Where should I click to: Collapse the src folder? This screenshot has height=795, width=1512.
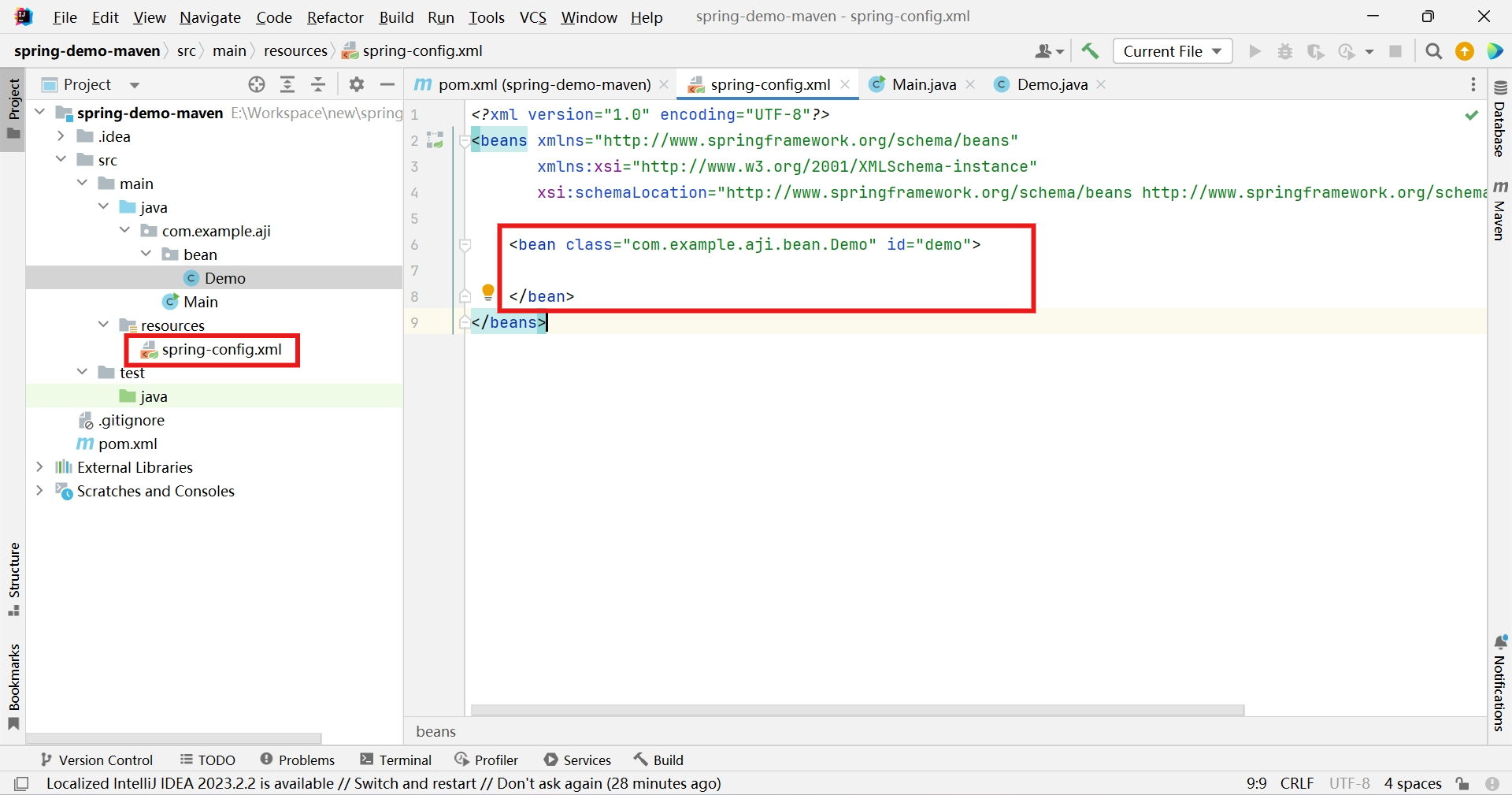pos(61,159)
